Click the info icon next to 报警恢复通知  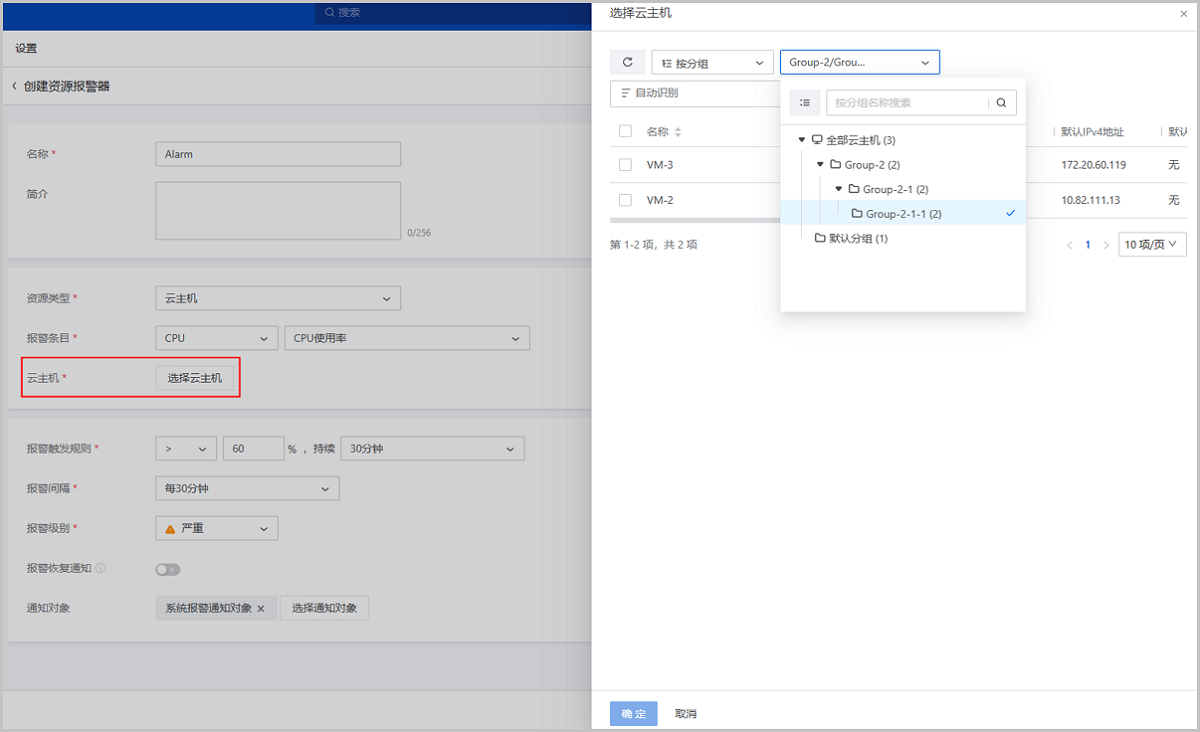tap(100, 568)
